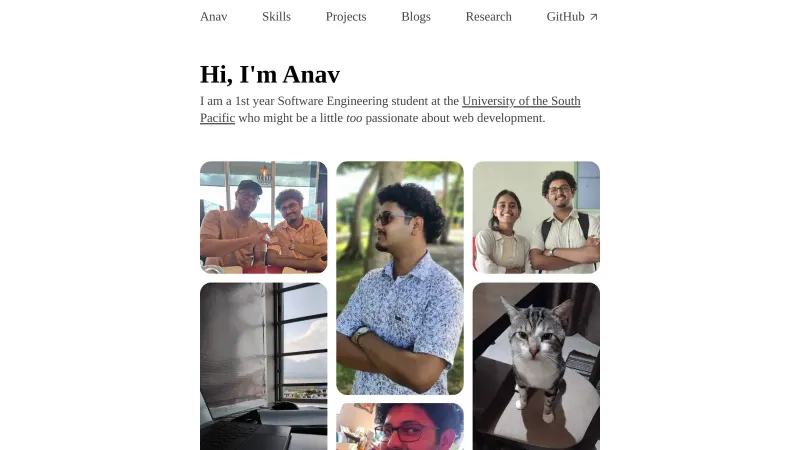Open photo of woman and man with backpack
This screenshot has width=800, height=450.
pos(536,217)
